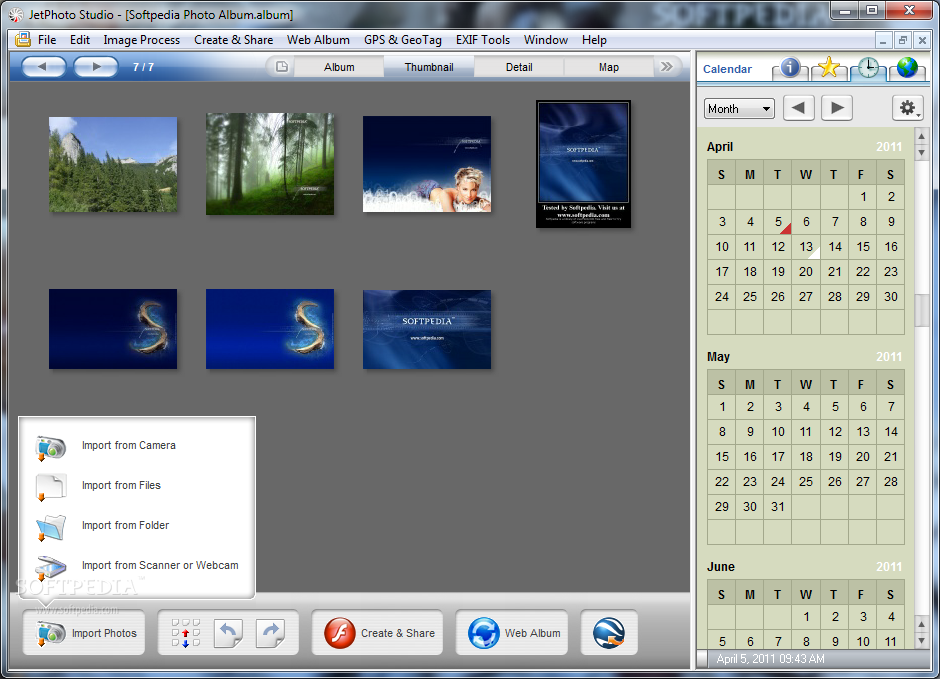Viewport: 940px width, 679px height.
Task: Open the Help menu
Action: coord(594,40)
